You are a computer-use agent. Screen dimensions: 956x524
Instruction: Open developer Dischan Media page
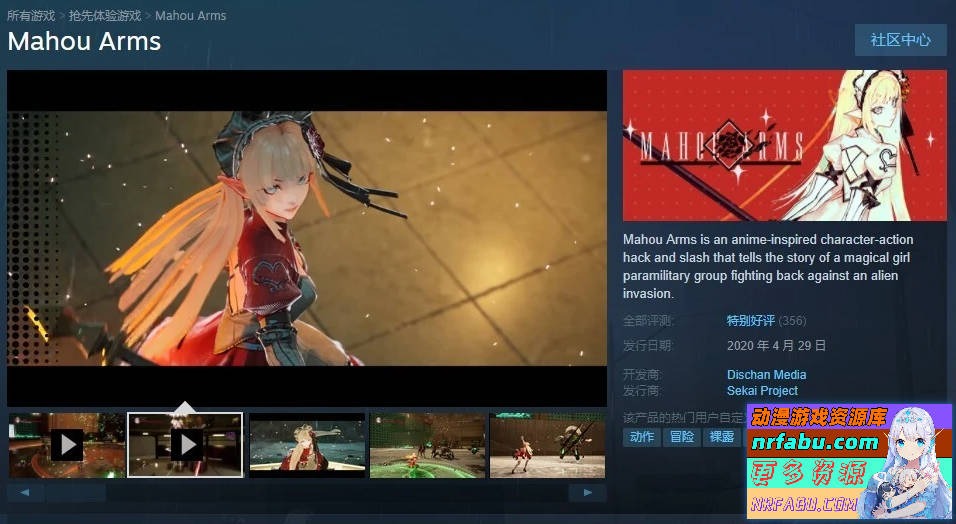click(766, 375)
